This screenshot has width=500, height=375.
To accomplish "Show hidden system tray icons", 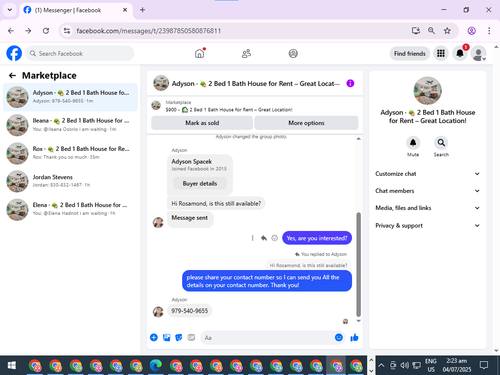I will [381, 365].
